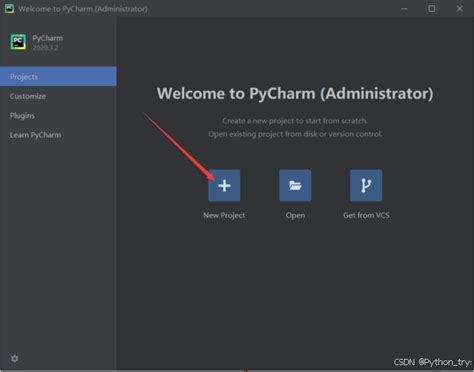Click the New Project label

(x=224, y=215)
